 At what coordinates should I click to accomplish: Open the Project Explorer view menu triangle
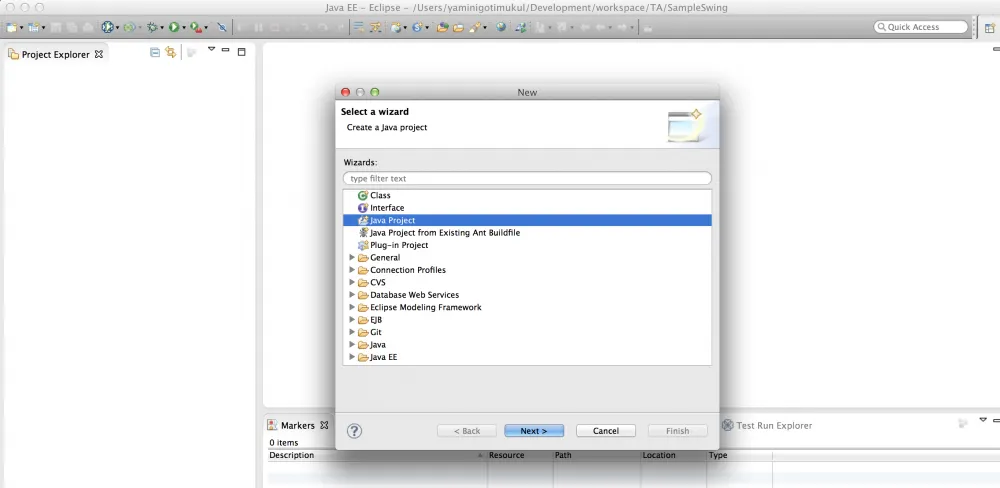click(211, 50)
